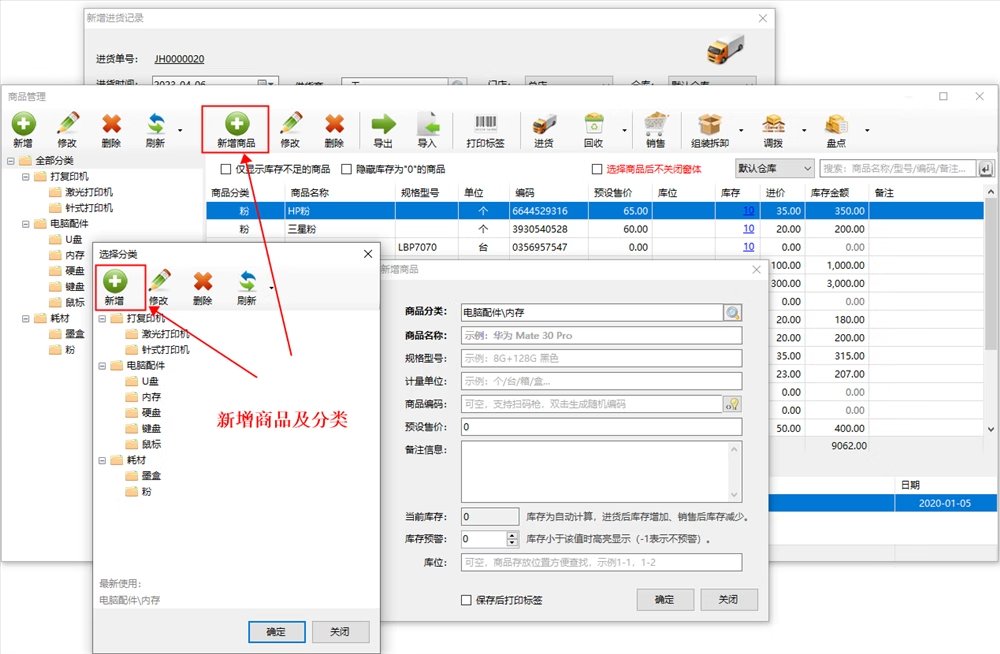Open dropdown arrow next to 刷新 in 商品管理
This screenshot has width=1000, height=654.
[x=180, y=130]
